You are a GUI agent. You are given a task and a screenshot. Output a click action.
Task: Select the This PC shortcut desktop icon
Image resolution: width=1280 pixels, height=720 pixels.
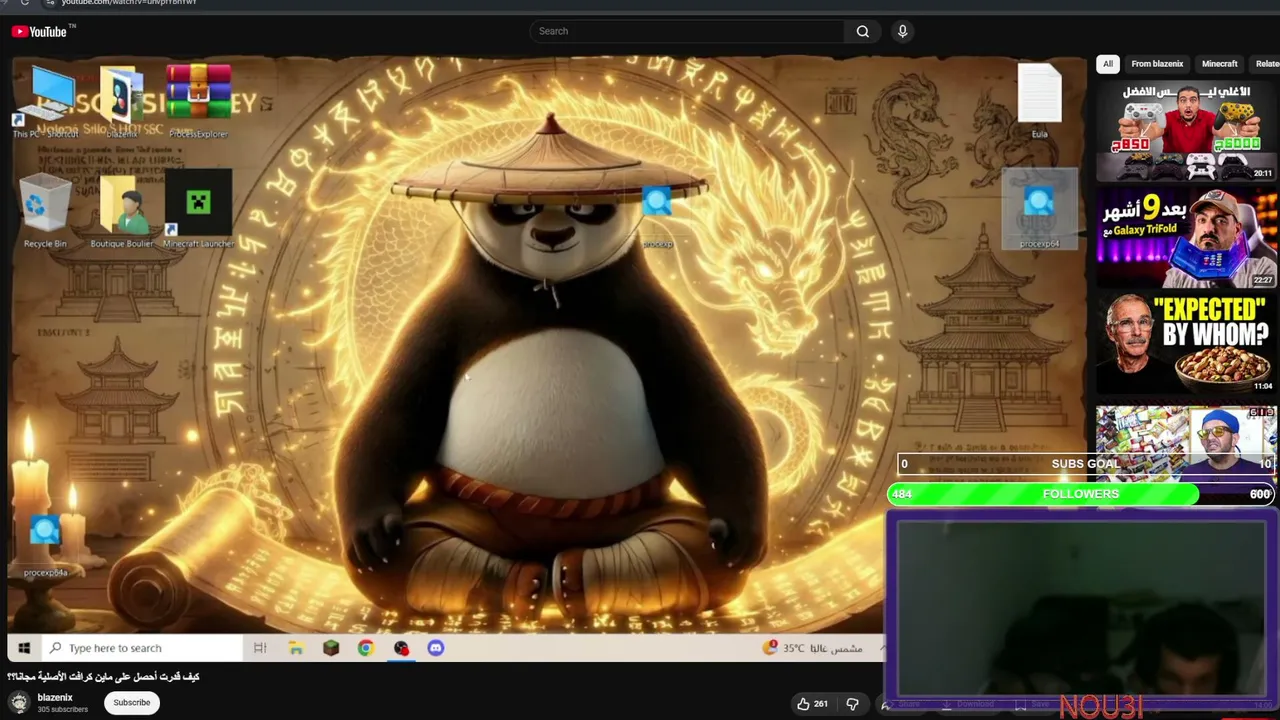[x=45, y=100]
